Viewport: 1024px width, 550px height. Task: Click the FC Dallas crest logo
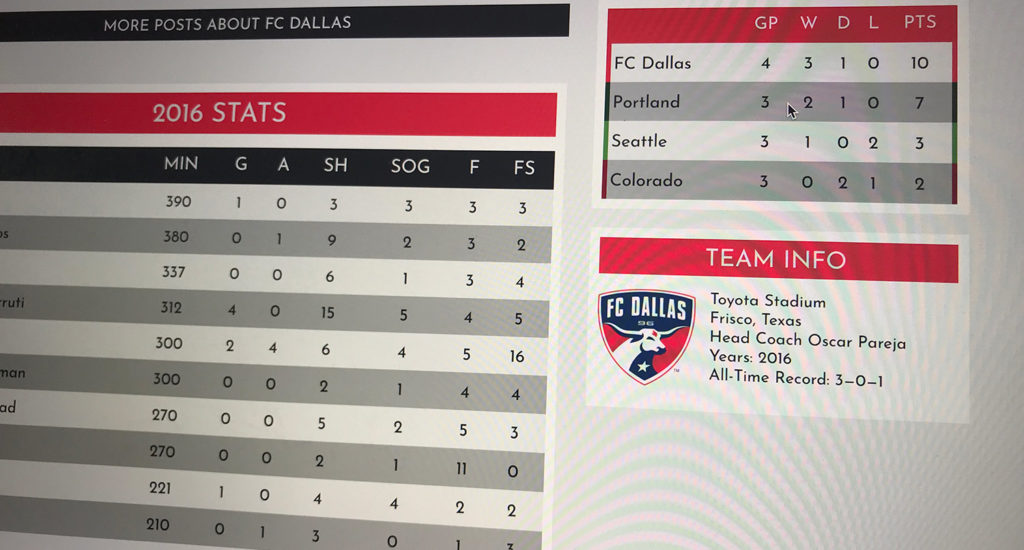click(645, 336)
